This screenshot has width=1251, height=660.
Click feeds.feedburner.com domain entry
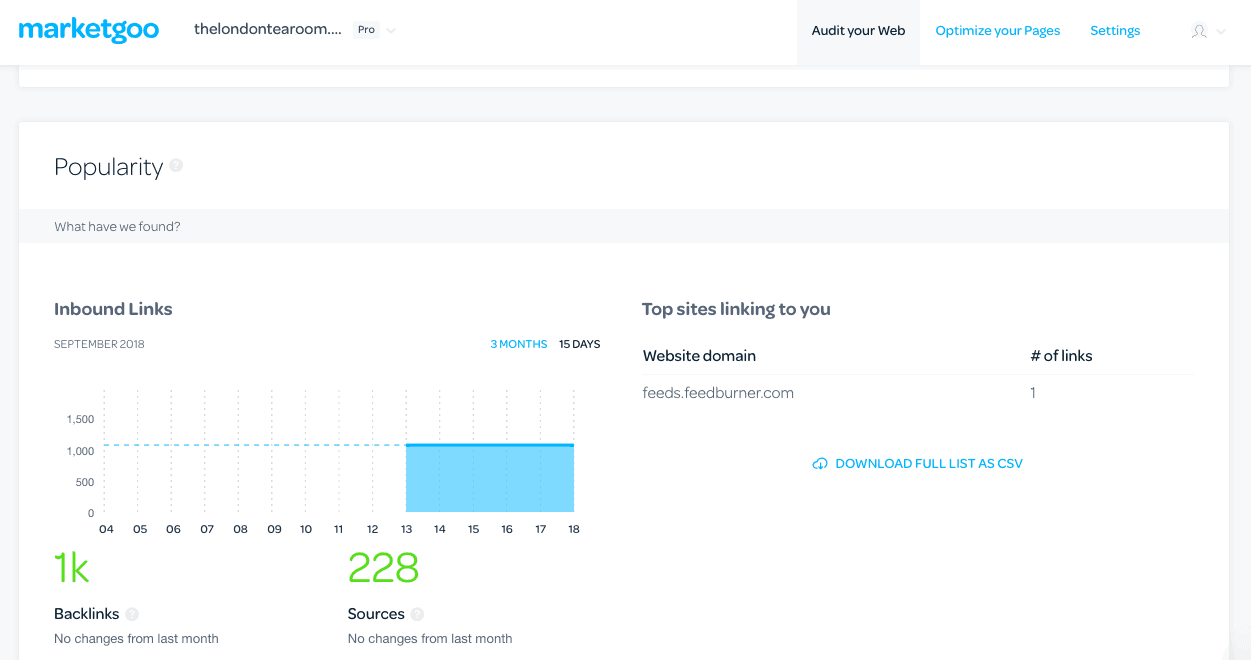[x=718, y=393]
